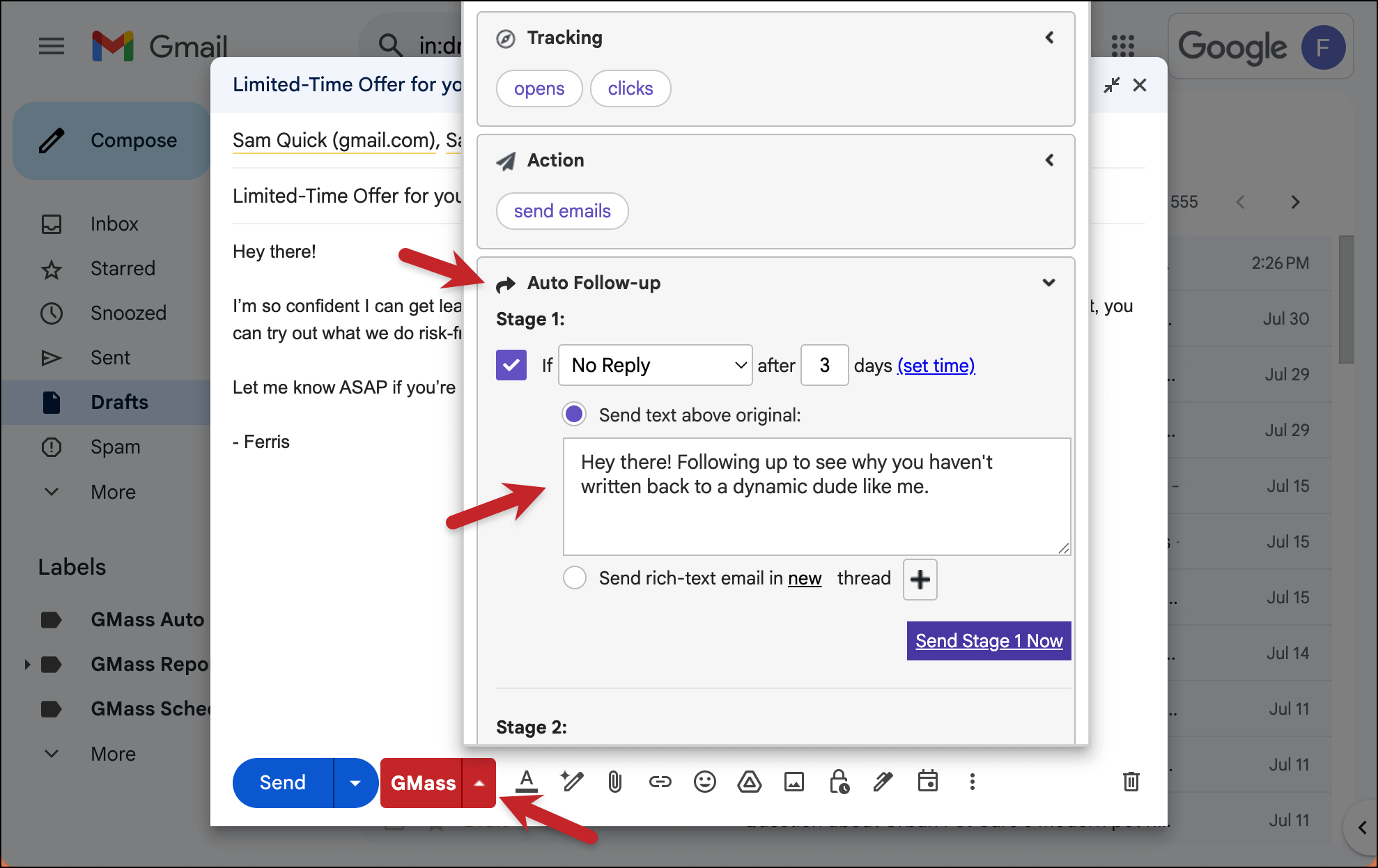Click the Send Stage 1 Now button
Image resolution: width=1378 pixels, height=868 pixels.
pos(988,641)
